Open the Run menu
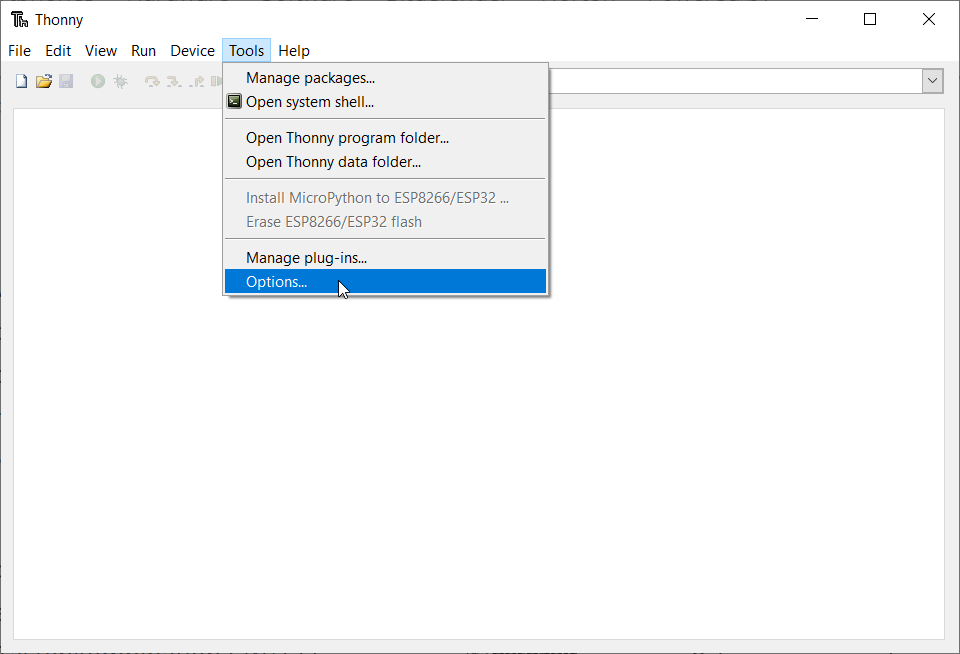This screenshot has width=960, height=654. click(143, 51)
